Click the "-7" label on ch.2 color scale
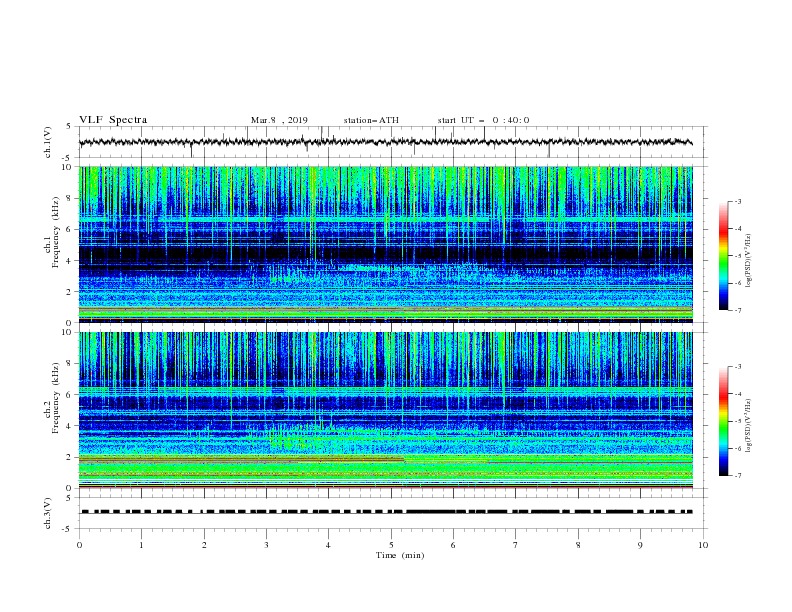The height and width of the screenshot is (612, 792). click(x=738, y=476)
